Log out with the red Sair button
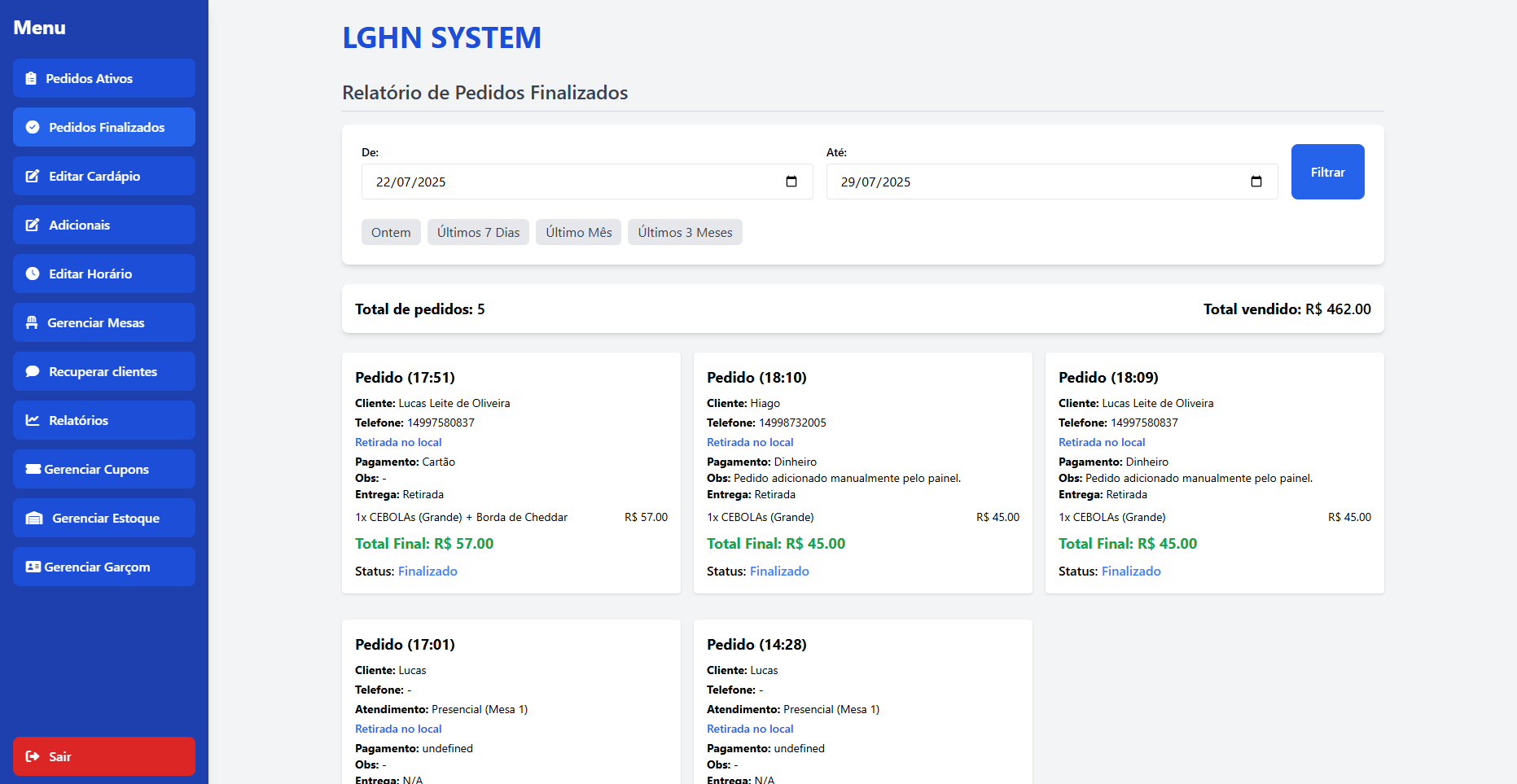Screen dimensions: 1517x784 (x=104, y=756)
